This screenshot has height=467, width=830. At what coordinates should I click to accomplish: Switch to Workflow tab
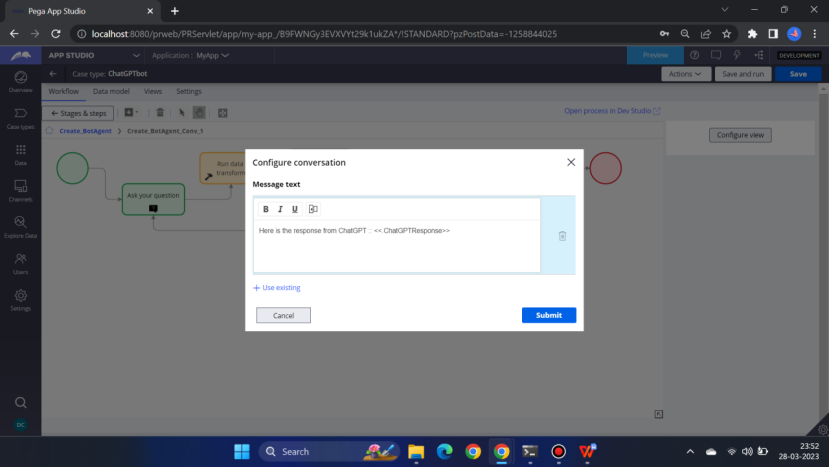64,91
